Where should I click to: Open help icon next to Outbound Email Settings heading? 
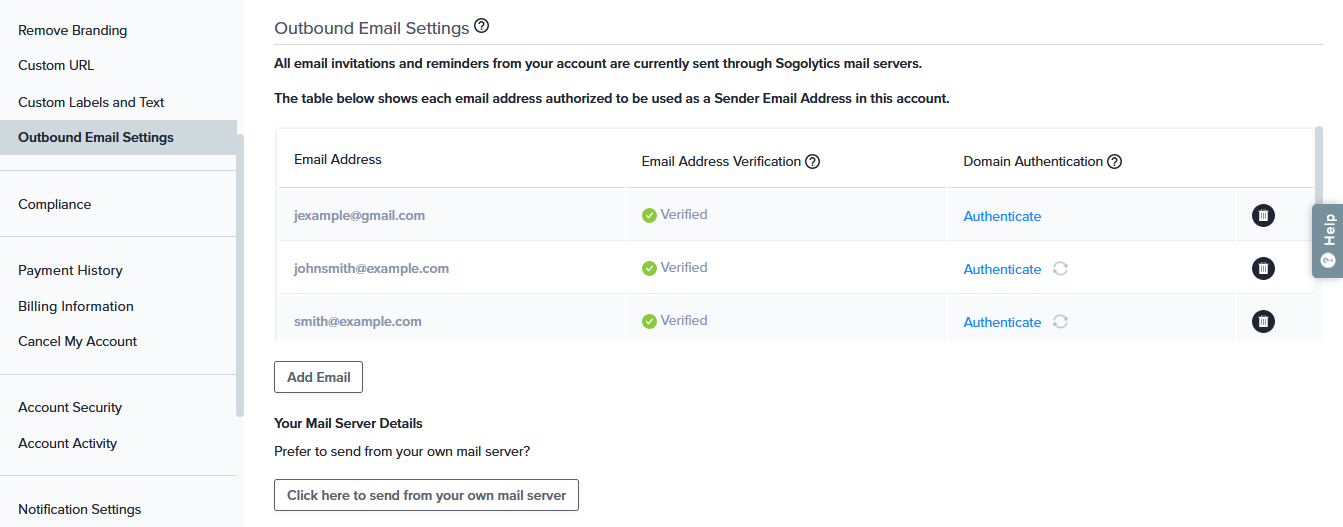coord(482,26)
